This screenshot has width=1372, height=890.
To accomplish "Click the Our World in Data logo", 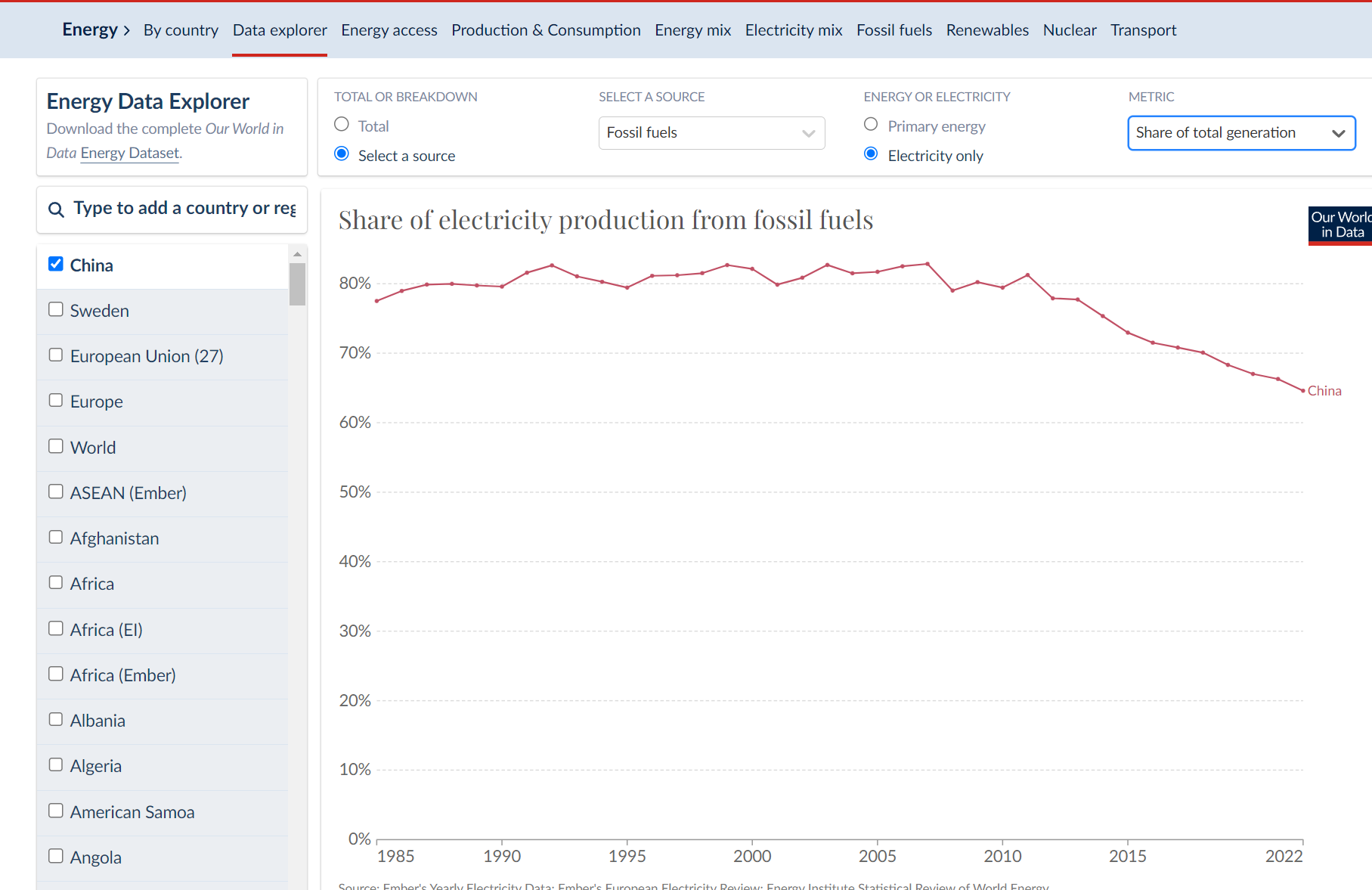I will tap(1339, 225).
